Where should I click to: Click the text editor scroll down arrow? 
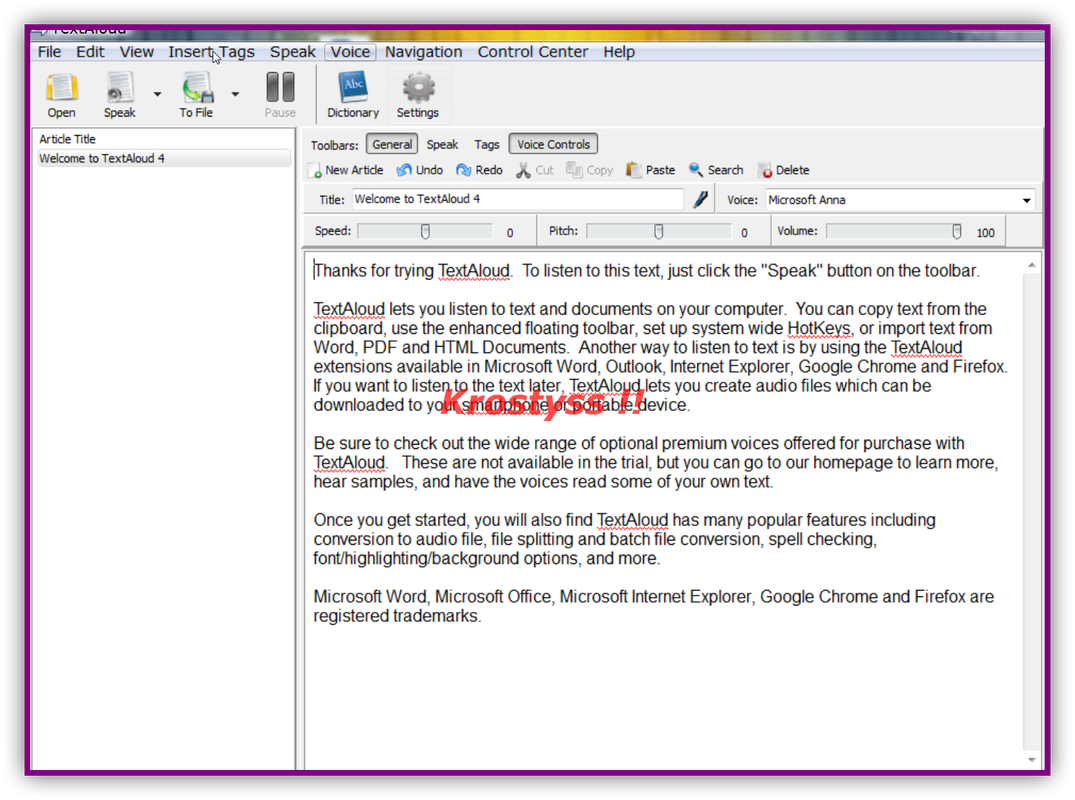point(1031,759)
